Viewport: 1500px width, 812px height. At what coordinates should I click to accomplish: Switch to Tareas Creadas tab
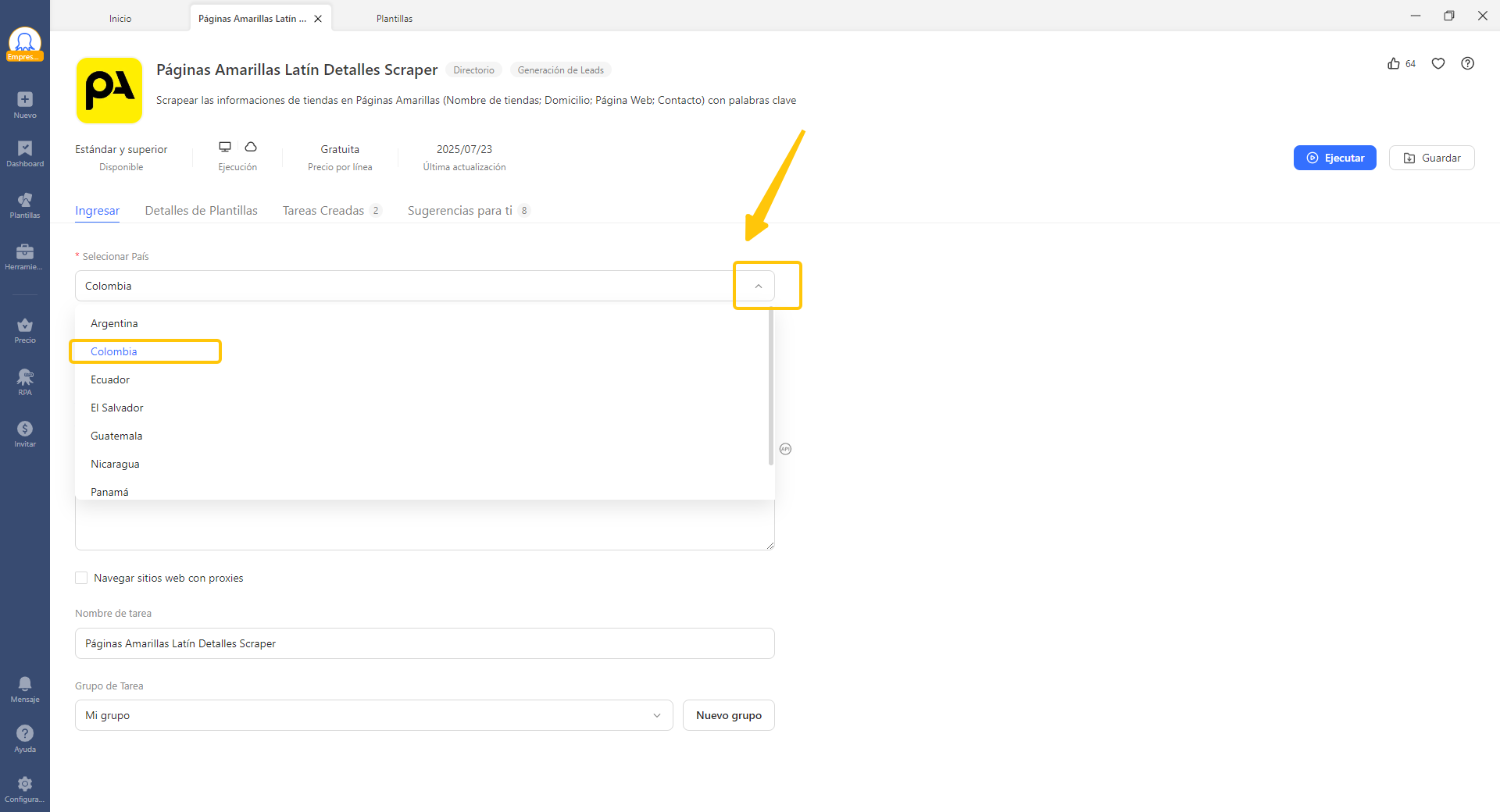pos(323,211)
